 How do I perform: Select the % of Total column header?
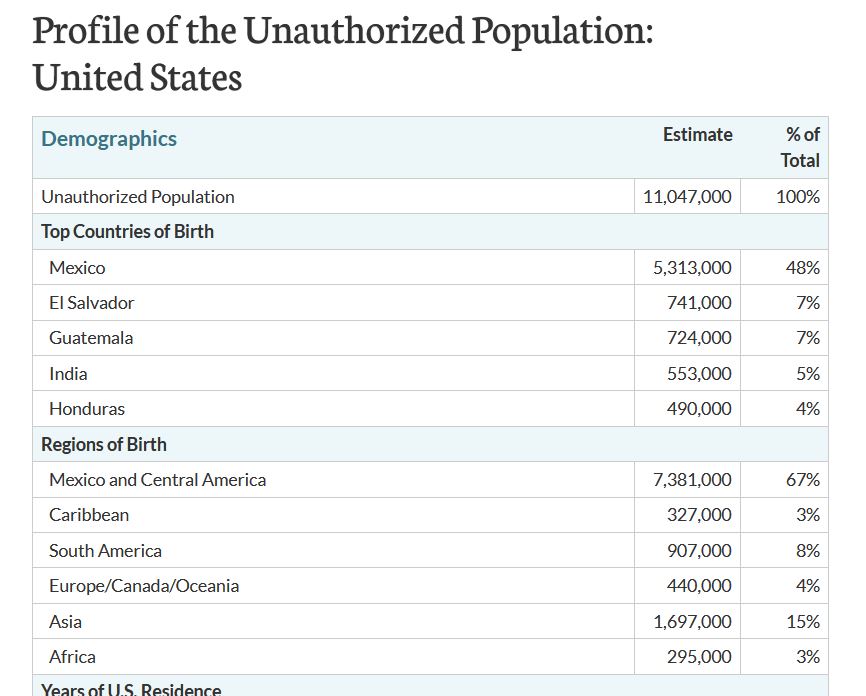click(x=800, y=147)
